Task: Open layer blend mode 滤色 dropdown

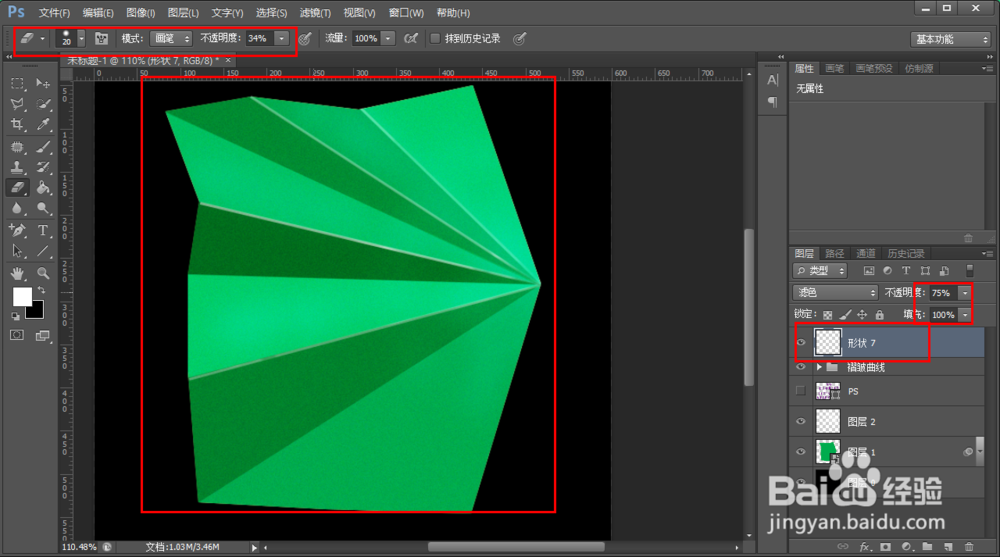Action: tap(835, 292)
